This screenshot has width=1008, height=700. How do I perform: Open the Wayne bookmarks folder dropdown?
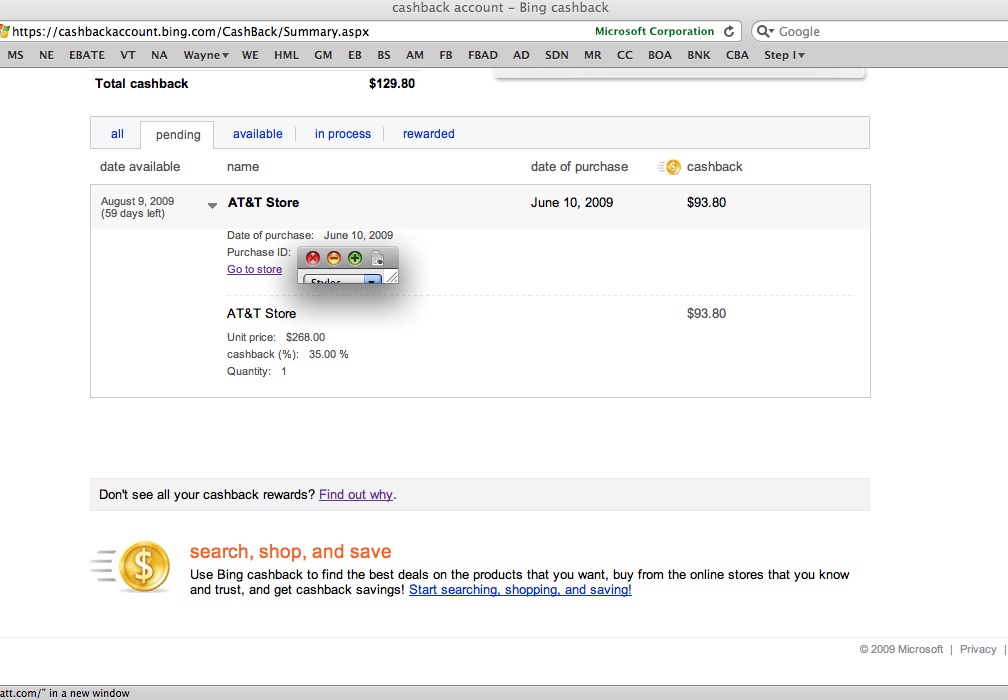(x=206, y=55)
